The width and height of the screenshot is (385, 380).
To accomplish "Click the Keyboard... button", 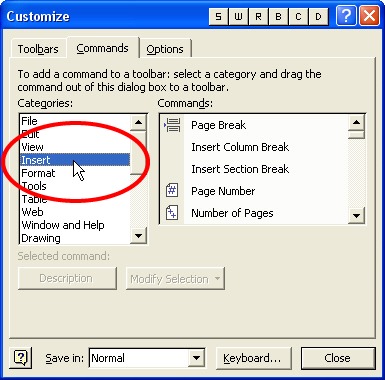I will (x=254, y=358).
